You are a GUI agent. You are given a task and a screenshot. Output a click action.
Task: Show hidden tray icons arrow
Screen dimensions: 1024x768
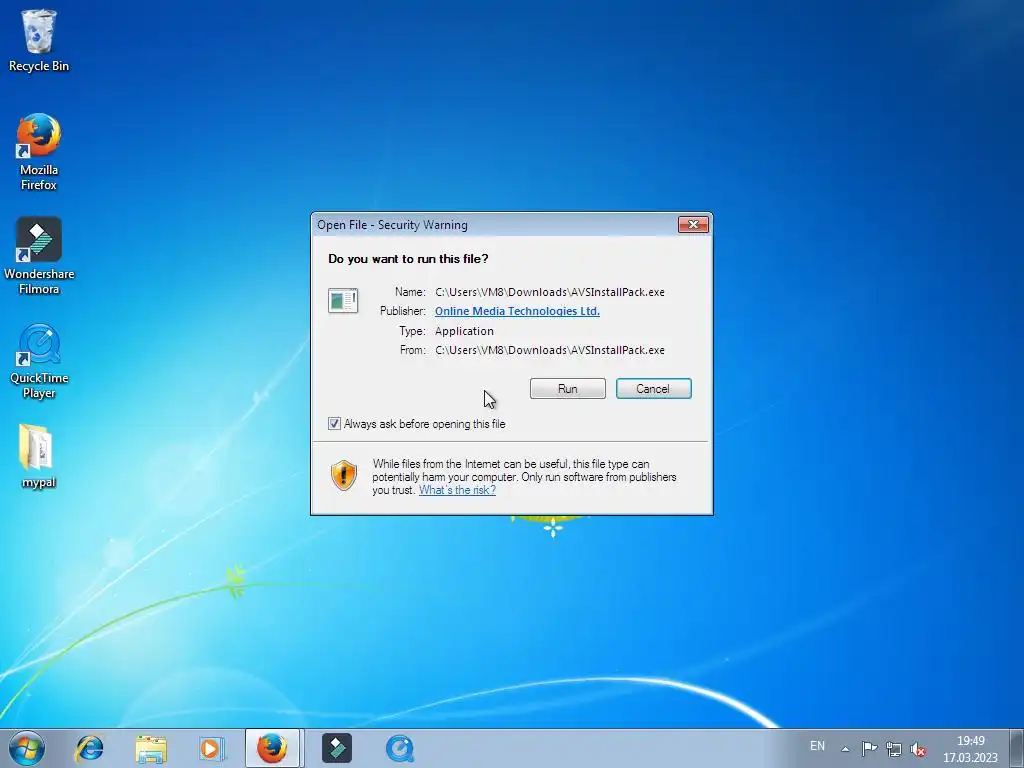pos(845,748)
